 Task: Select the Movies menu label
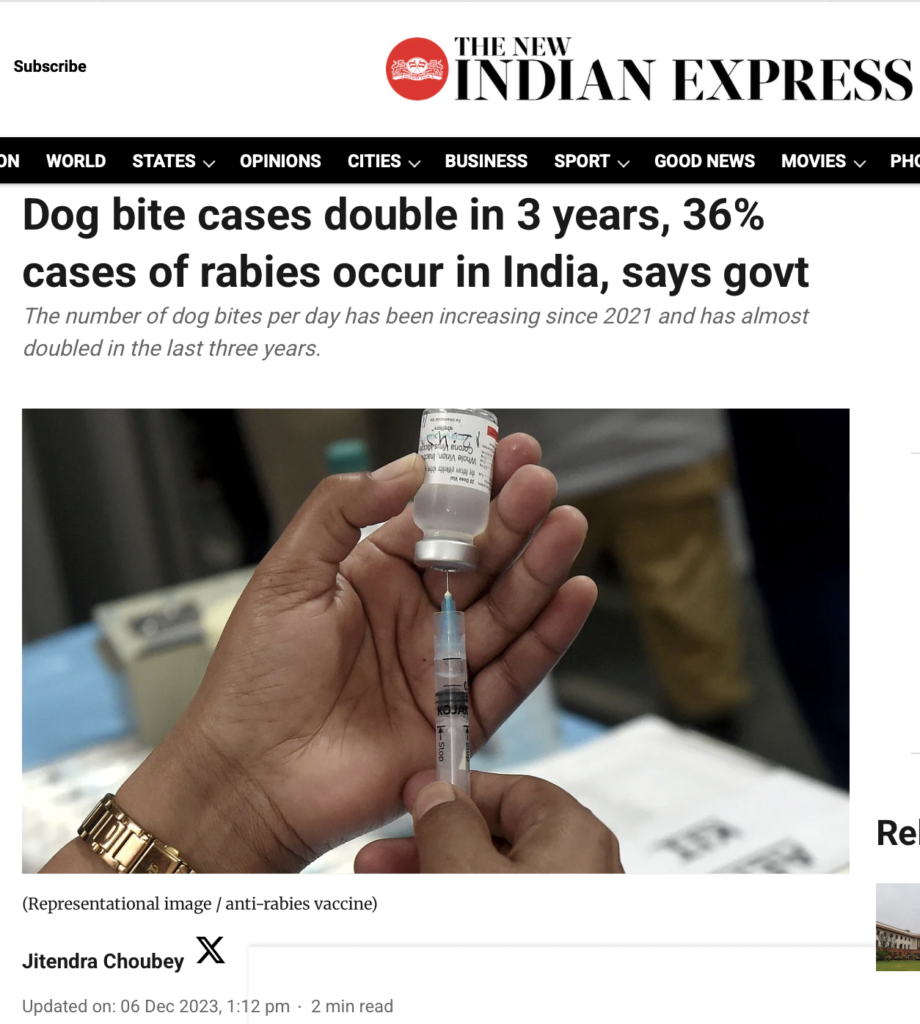tap(814, 161)
